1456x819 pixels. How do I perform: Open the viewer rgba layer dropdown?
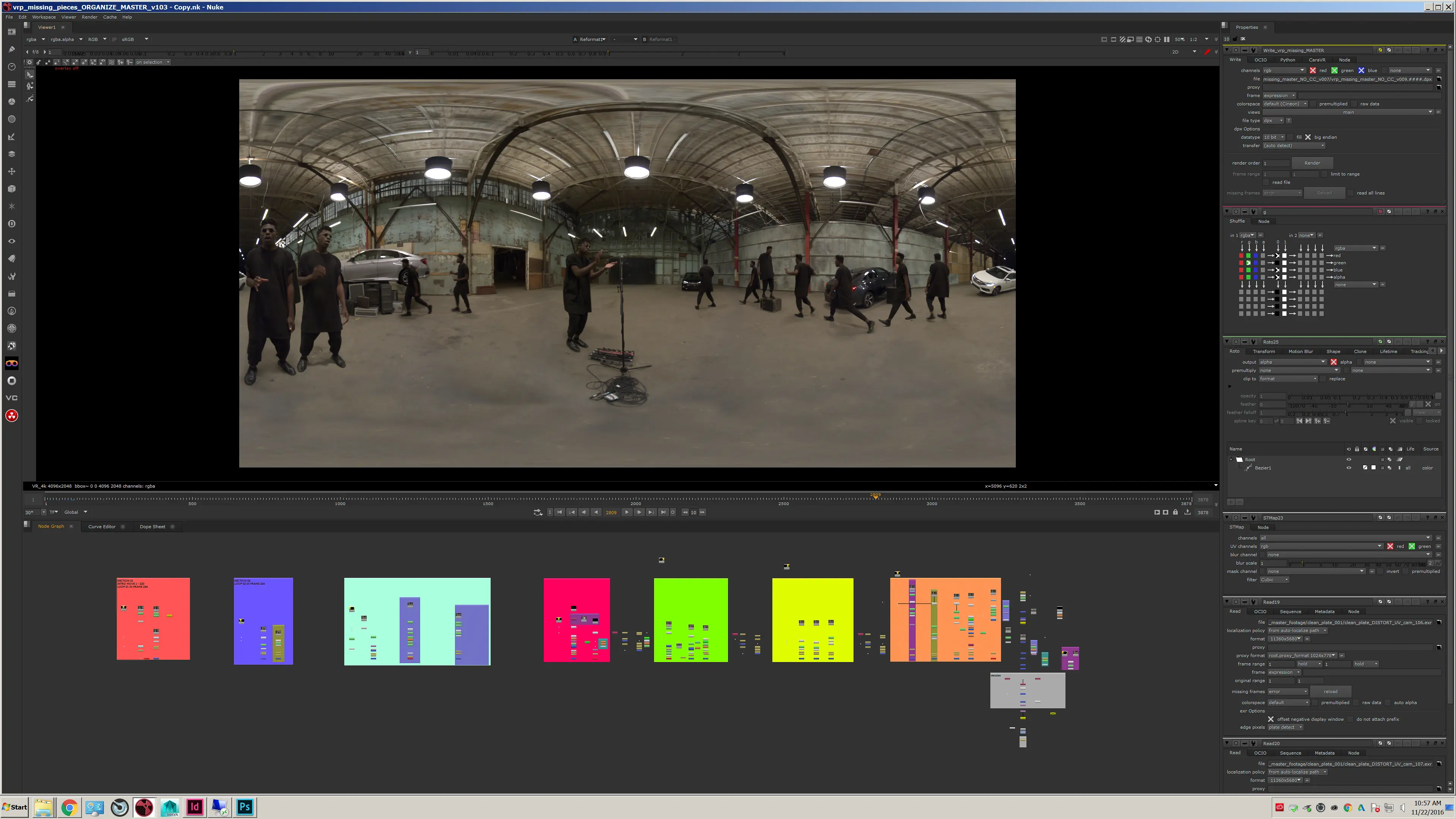pyautogui.click(x=36, y=39)
